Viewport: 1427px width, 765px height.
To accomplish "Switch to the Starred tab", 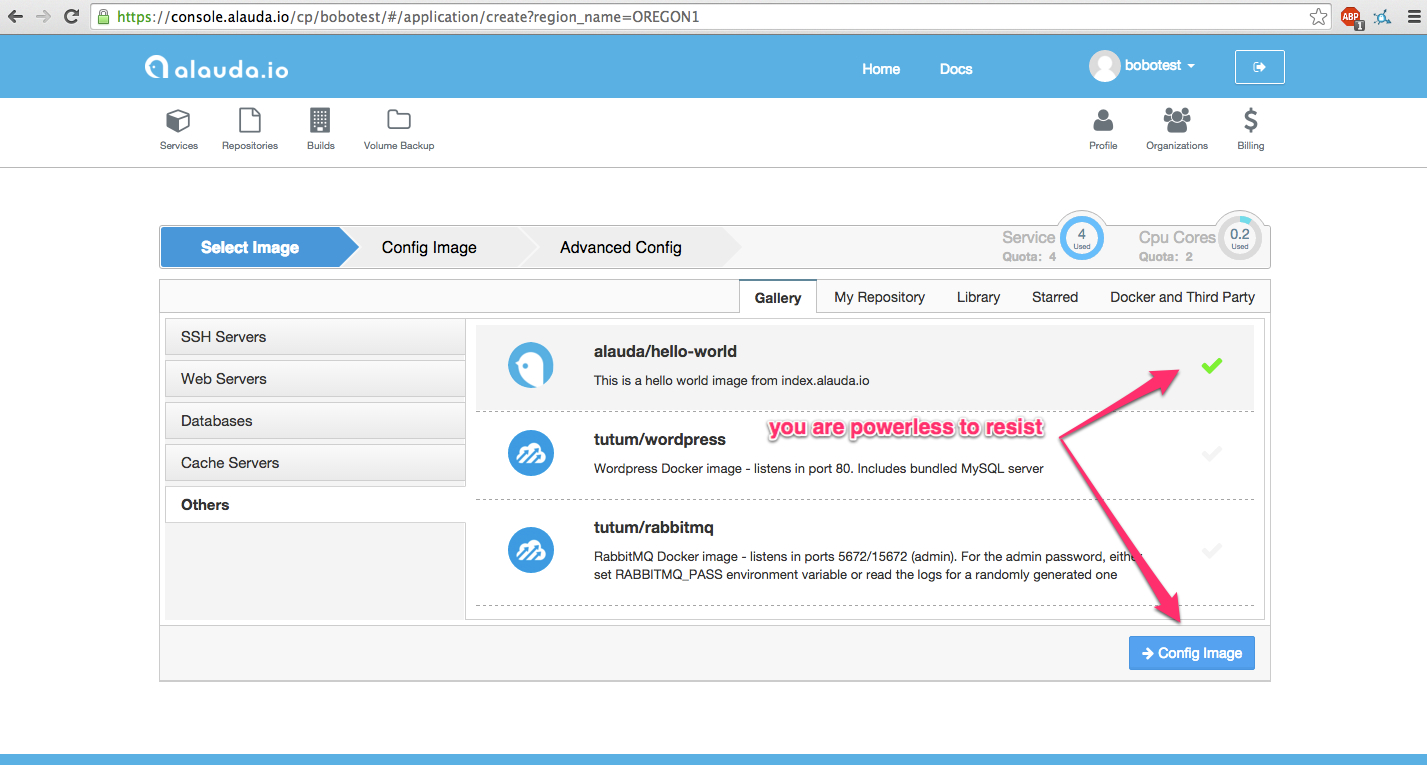I will [x=1055, y=297].
